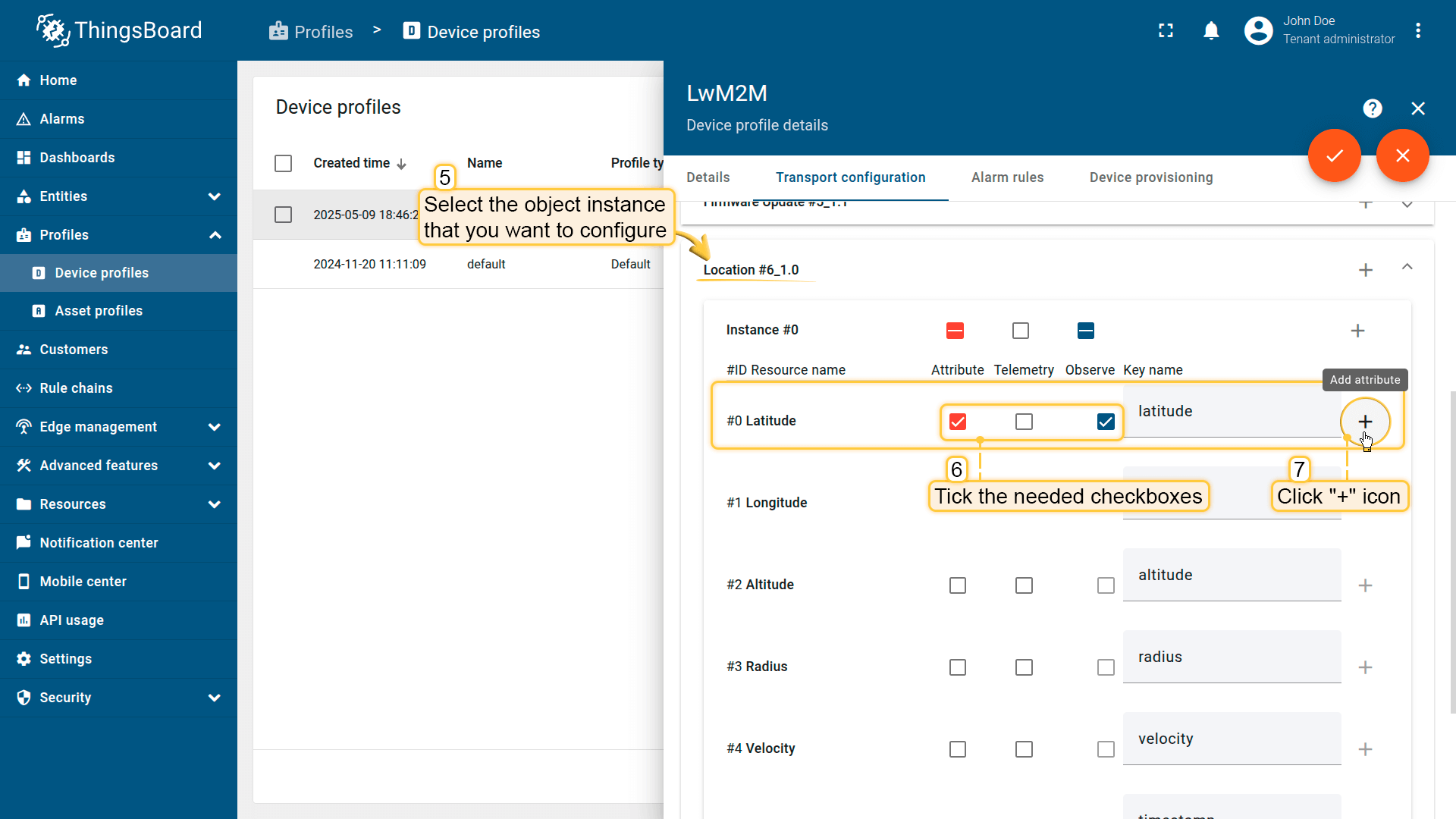Tick Attribute checkbox for Altitude
Image resolution: width=1456 pixels, height=819 pixels.
957,585
